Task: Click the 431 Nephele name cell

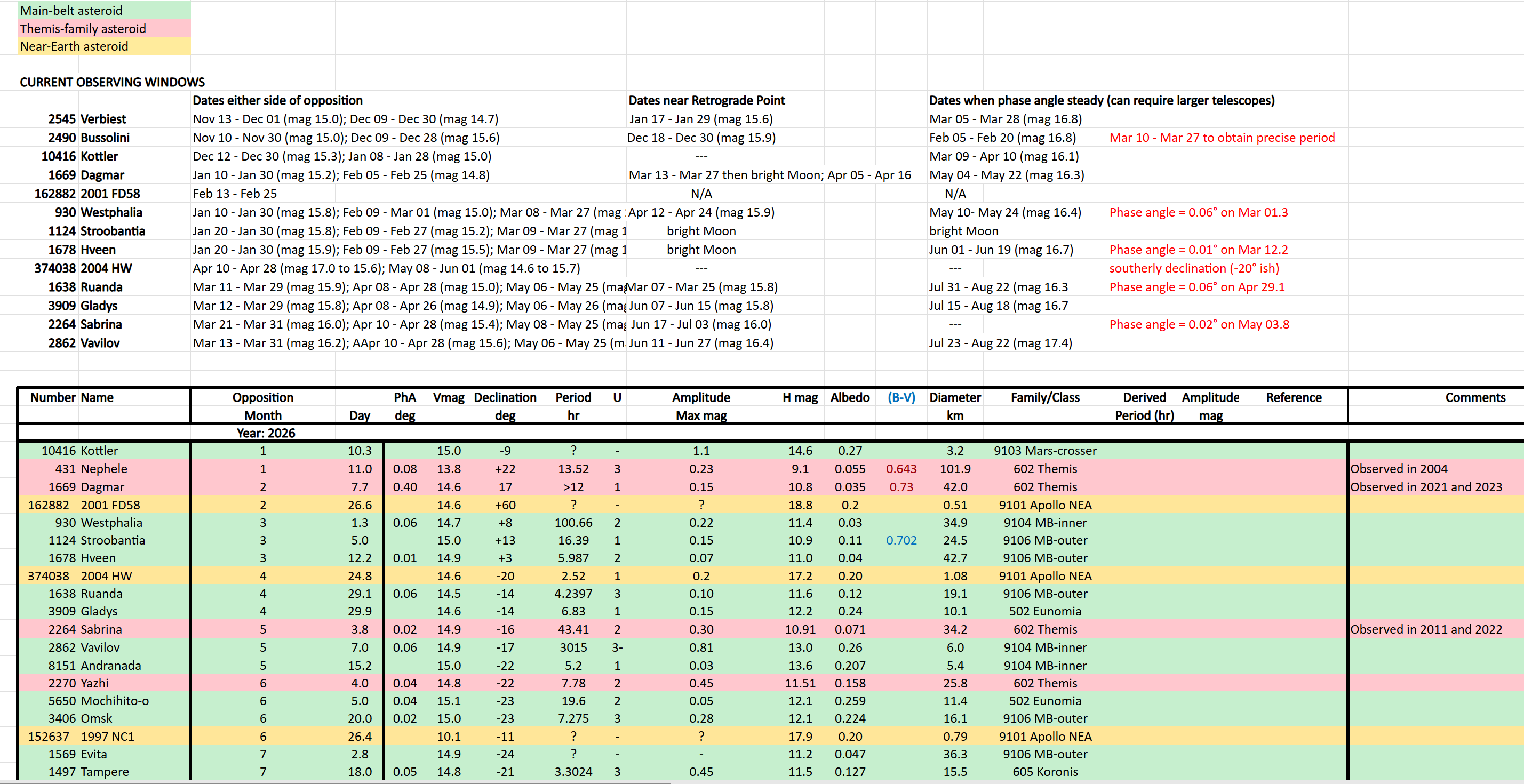Action: [104, 469]
